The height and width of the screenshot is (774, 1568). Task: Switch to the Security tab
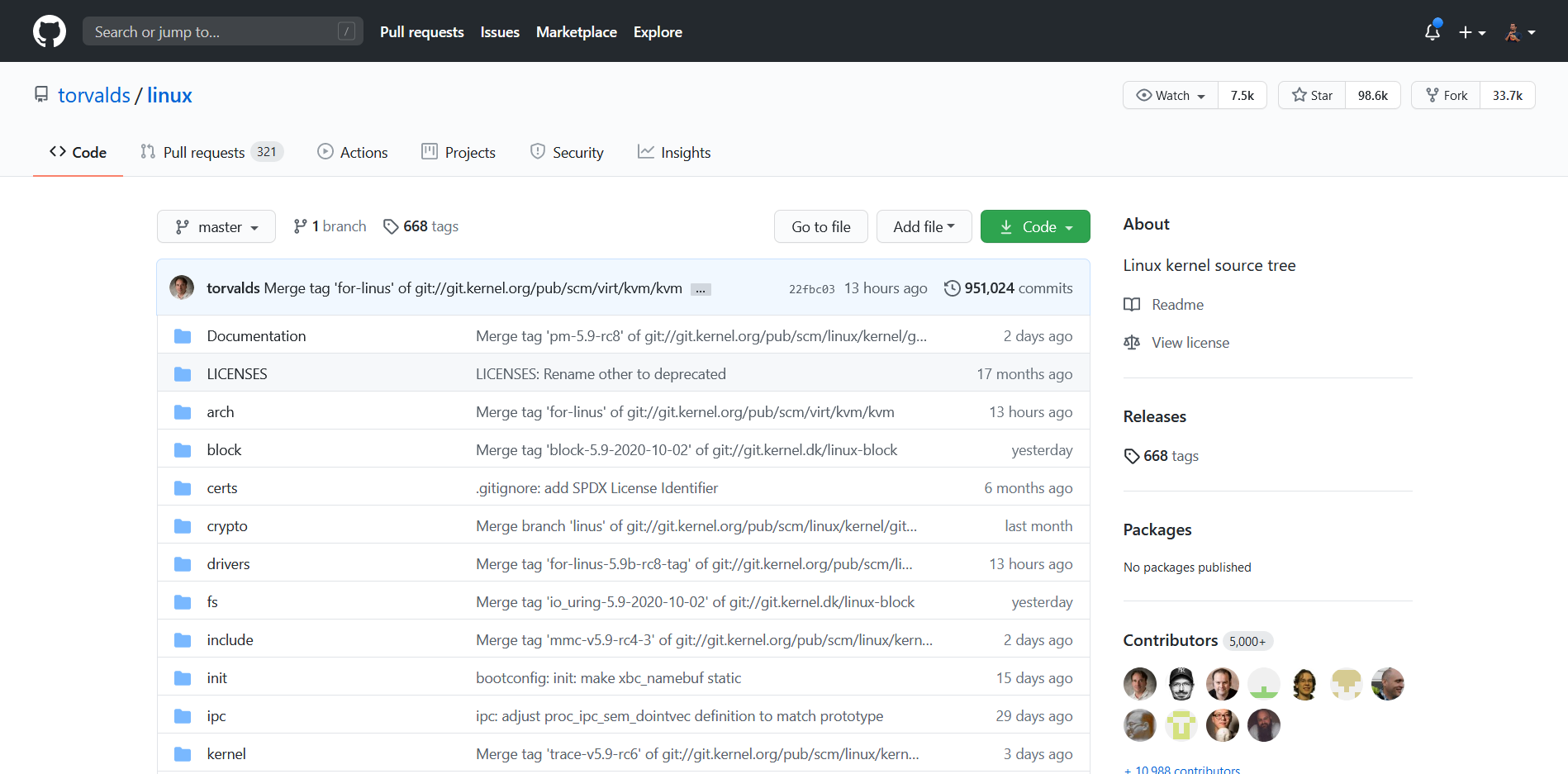pyautogui.click(x=567, y=152)
